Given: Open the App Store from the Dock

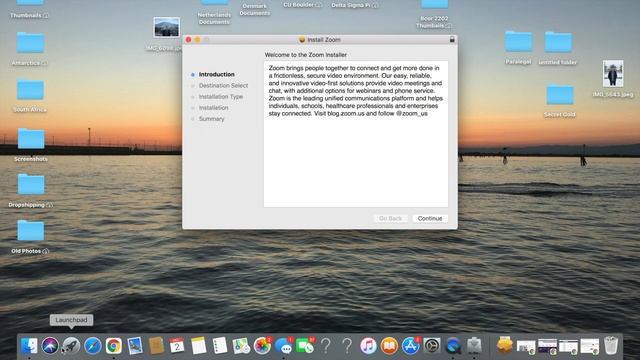Looking at the screenshot, I should pos(411,346).
